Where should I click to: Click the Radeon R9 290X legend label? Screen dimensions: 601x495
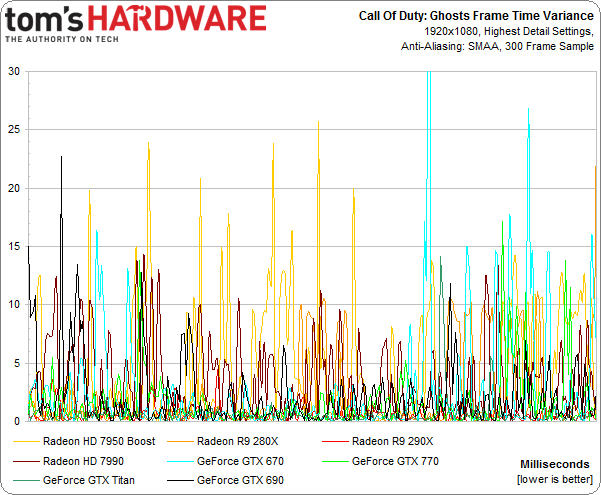(x=392, y=441)
